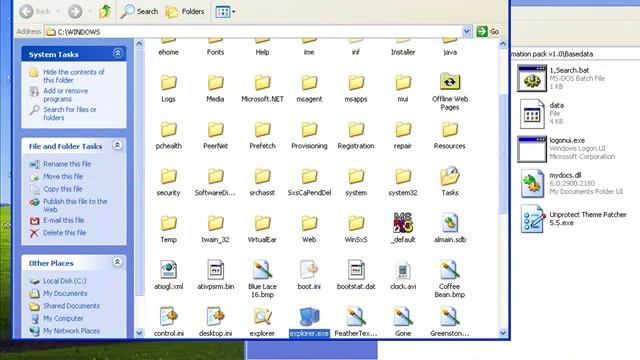Click the file list scroll up arrow

503,43
